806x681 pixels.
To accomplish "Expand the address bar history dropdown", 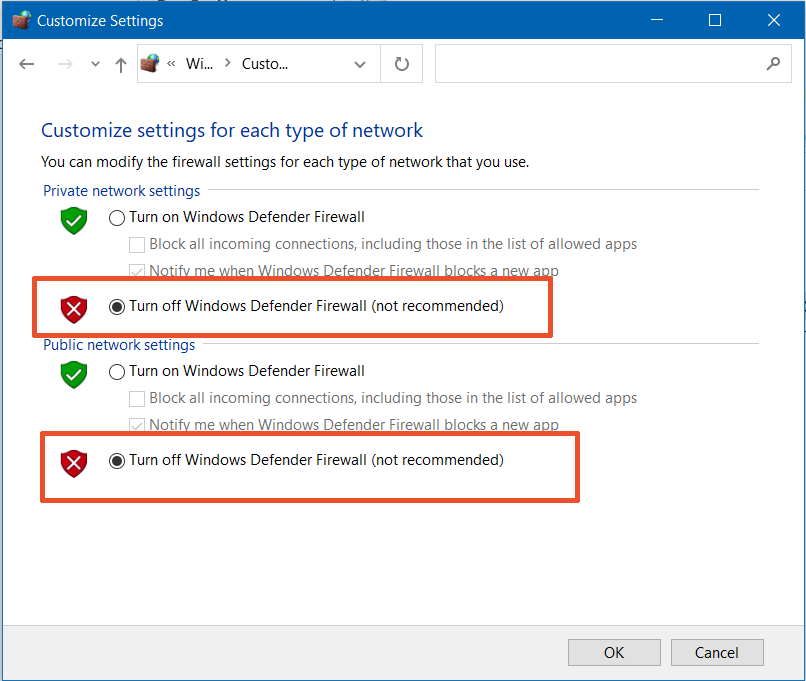I will tap(360, 64).
